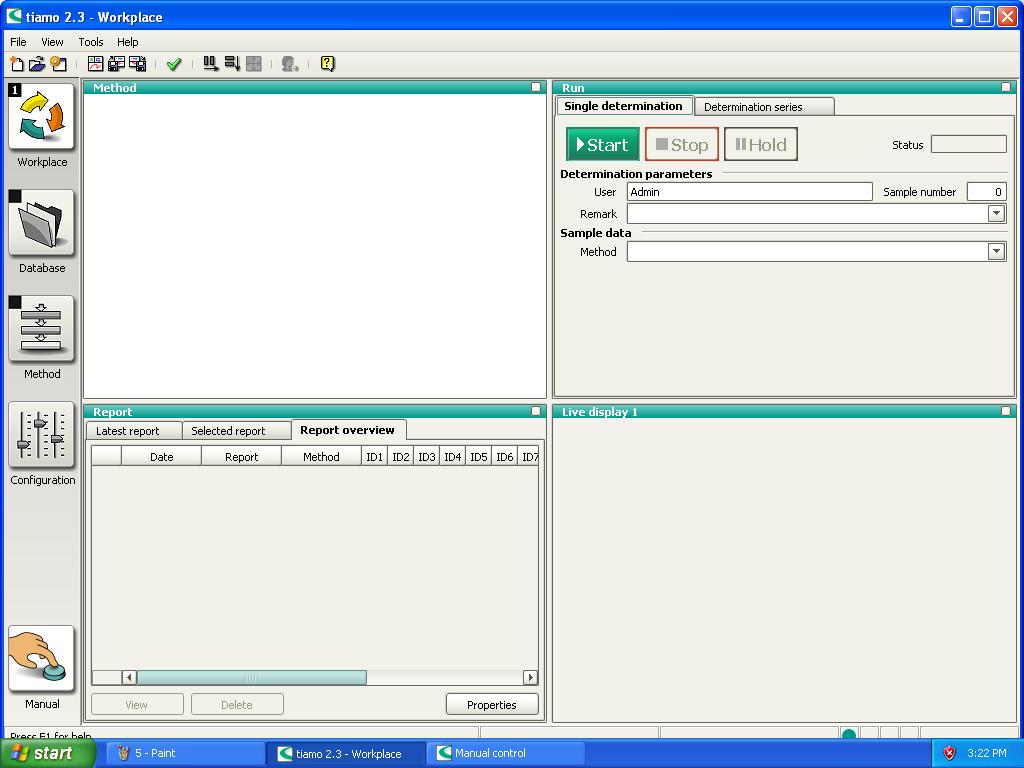Click the open workplace folder icon
Screen dimensions: 1024x768
37,64
